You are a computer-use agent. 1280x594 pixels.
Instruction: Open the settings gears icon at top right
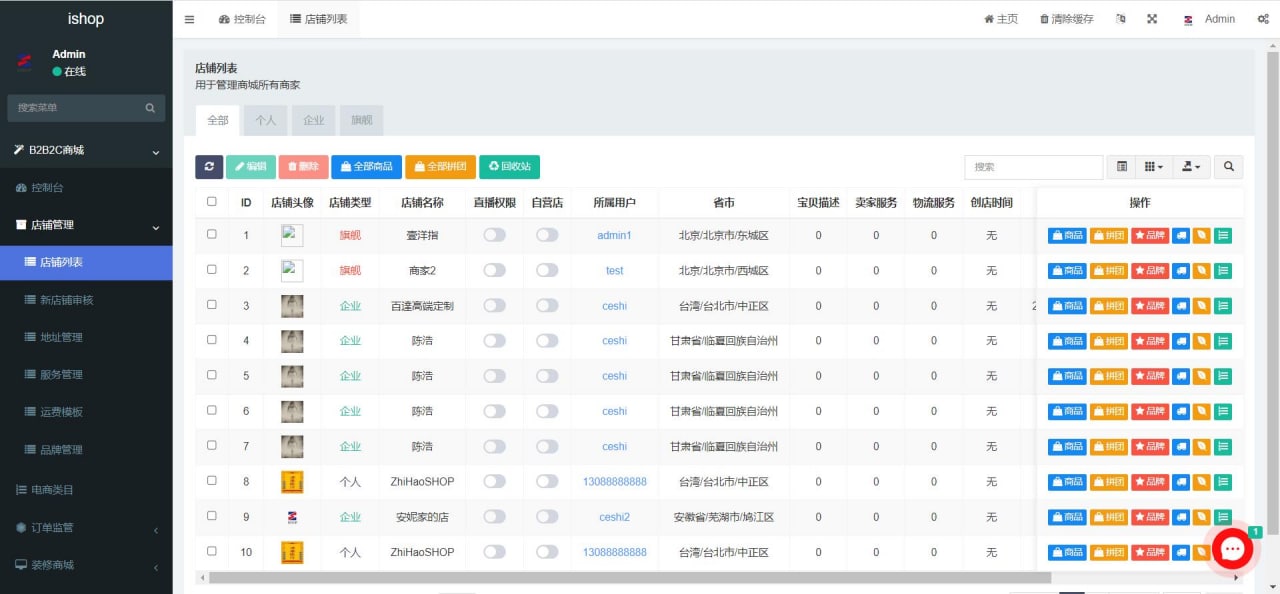click(1263, 19)
